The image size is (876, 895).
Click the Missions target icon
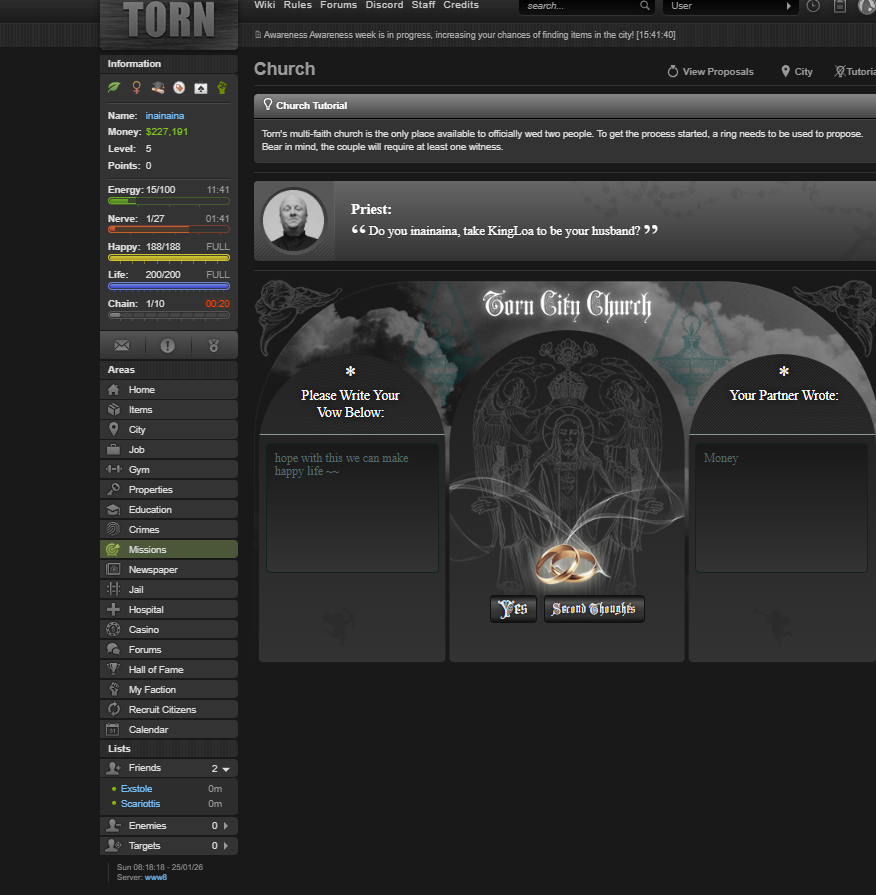coord(113,549)
